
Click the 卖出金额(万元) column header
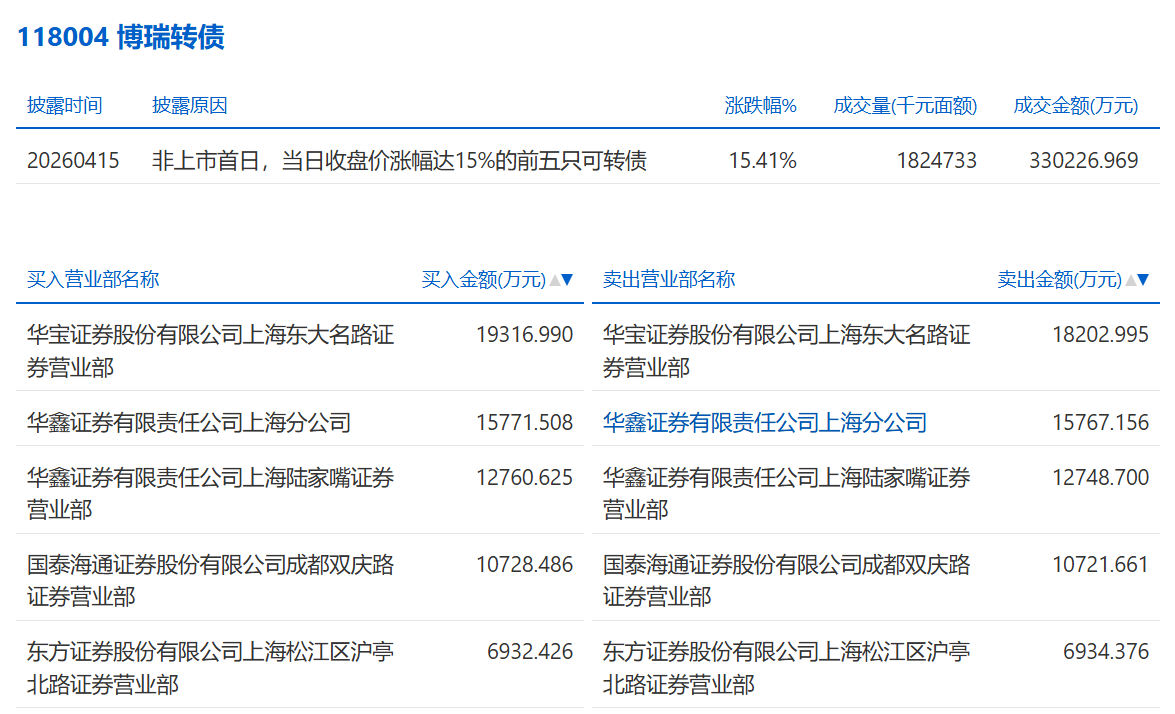coord(1059,280)
